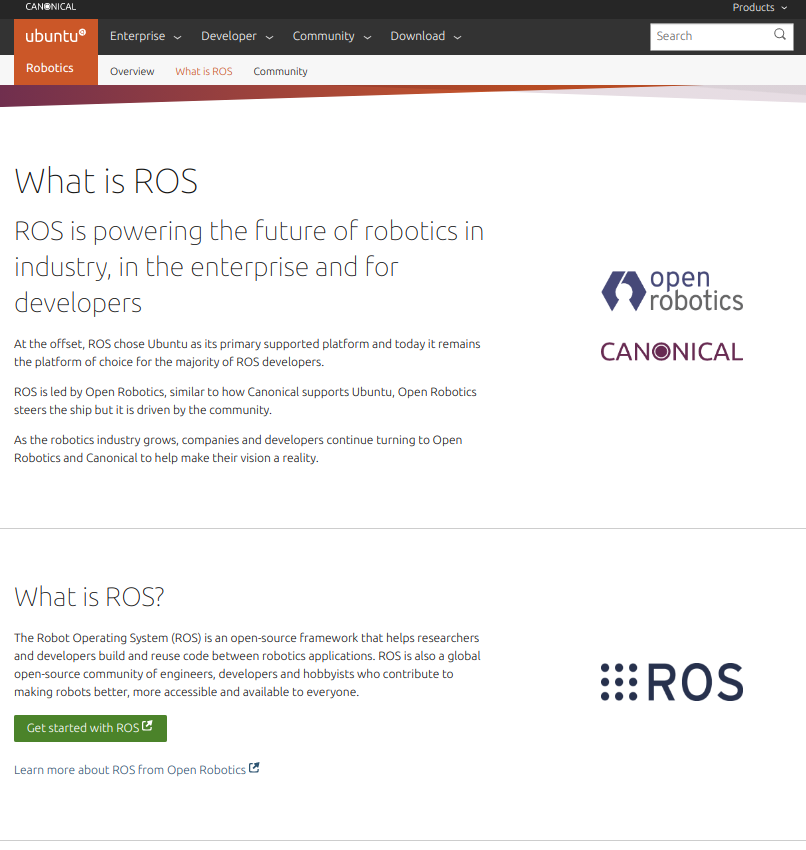This screenshot has height=850, width=806.
Task: Click the Open Robotics logo image
Action: [671, 290]
